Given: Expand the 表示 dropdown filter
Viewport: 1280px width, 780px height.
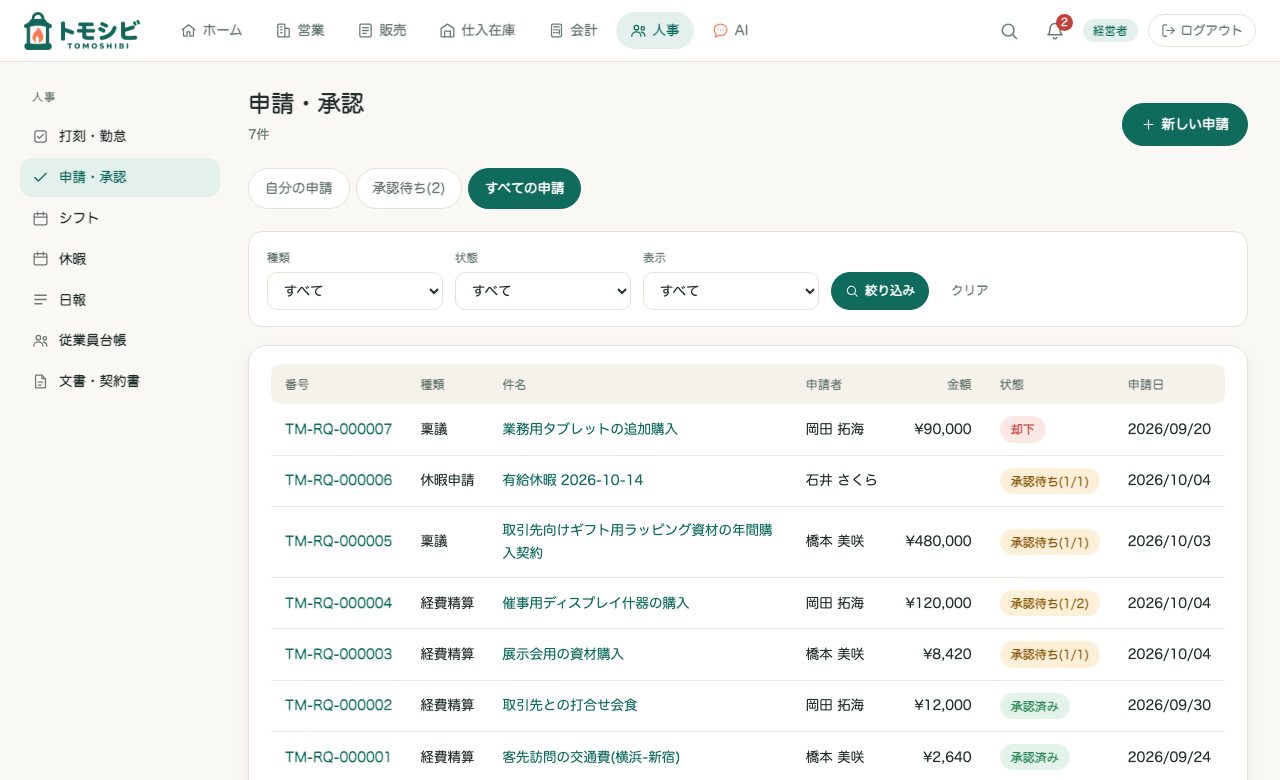Looking at the screenshot, I should [731, 291].
